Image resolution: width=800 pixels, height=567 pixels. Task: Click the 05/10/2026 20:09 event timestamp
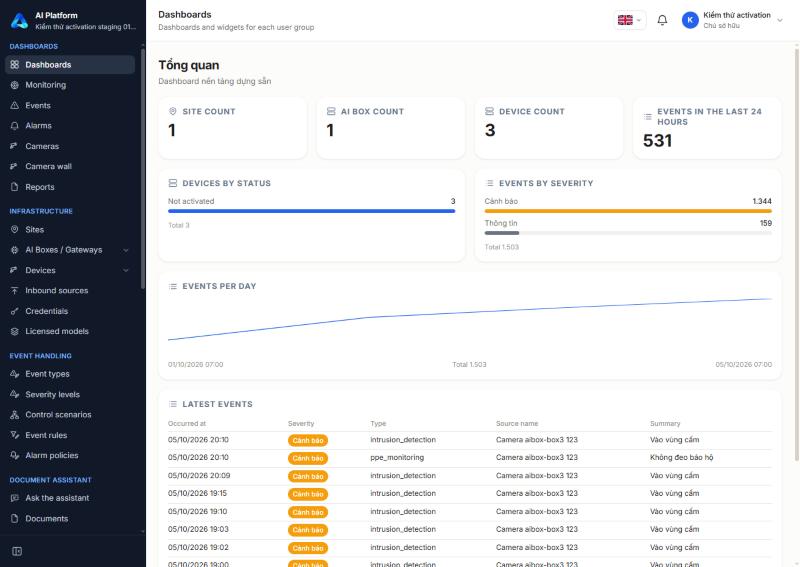[x=199, y=476]
